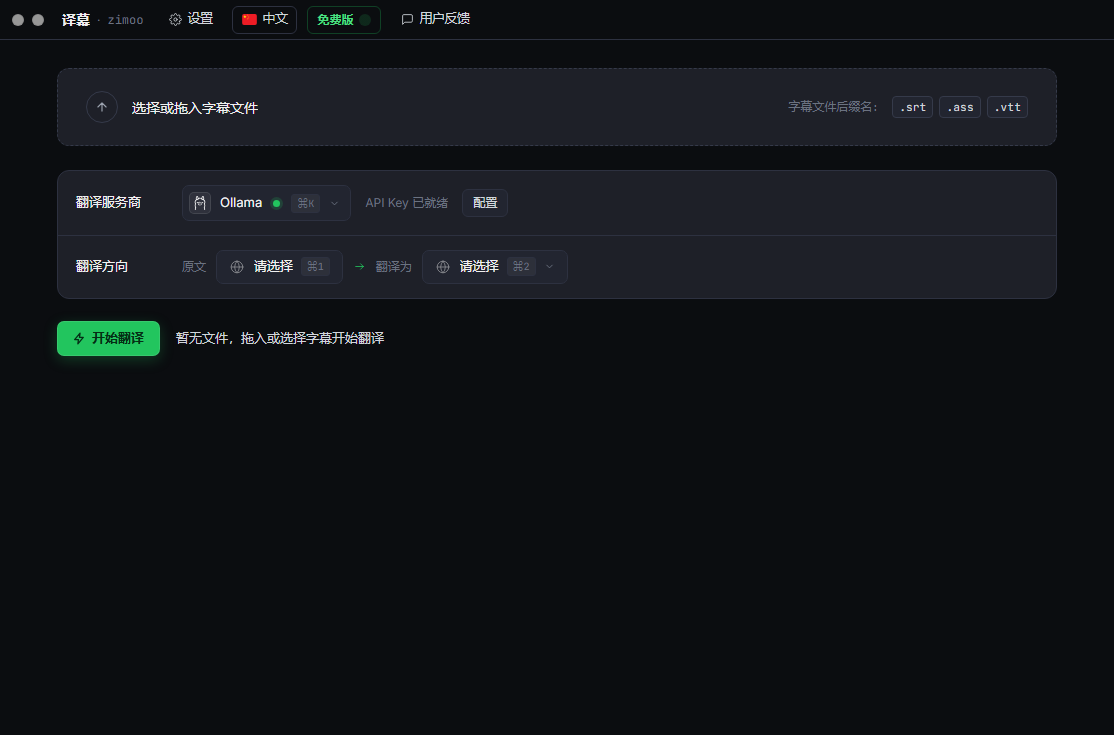Click the green status dot beside Ollama
The height and width of the screenshot is (735, 1114).
click(x=276, y=203)
